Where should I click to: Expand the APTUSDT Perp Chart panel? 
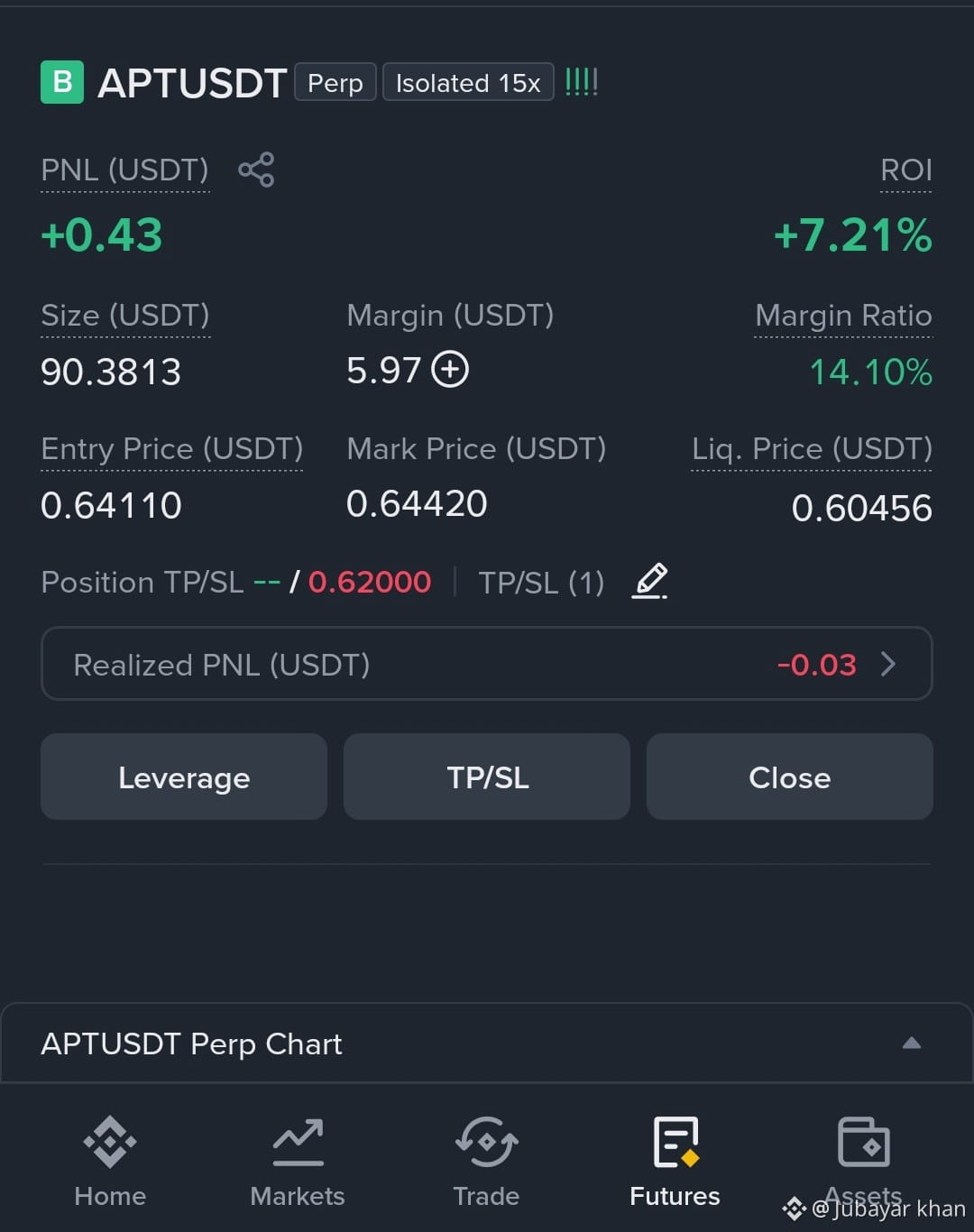912,1044
